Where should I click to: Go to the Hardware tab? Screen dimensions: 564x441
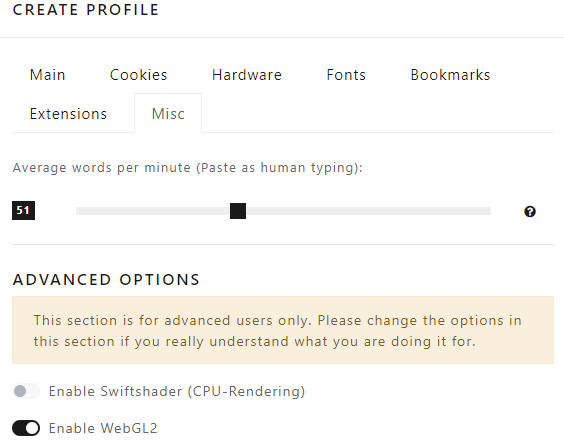pos(247,75)
